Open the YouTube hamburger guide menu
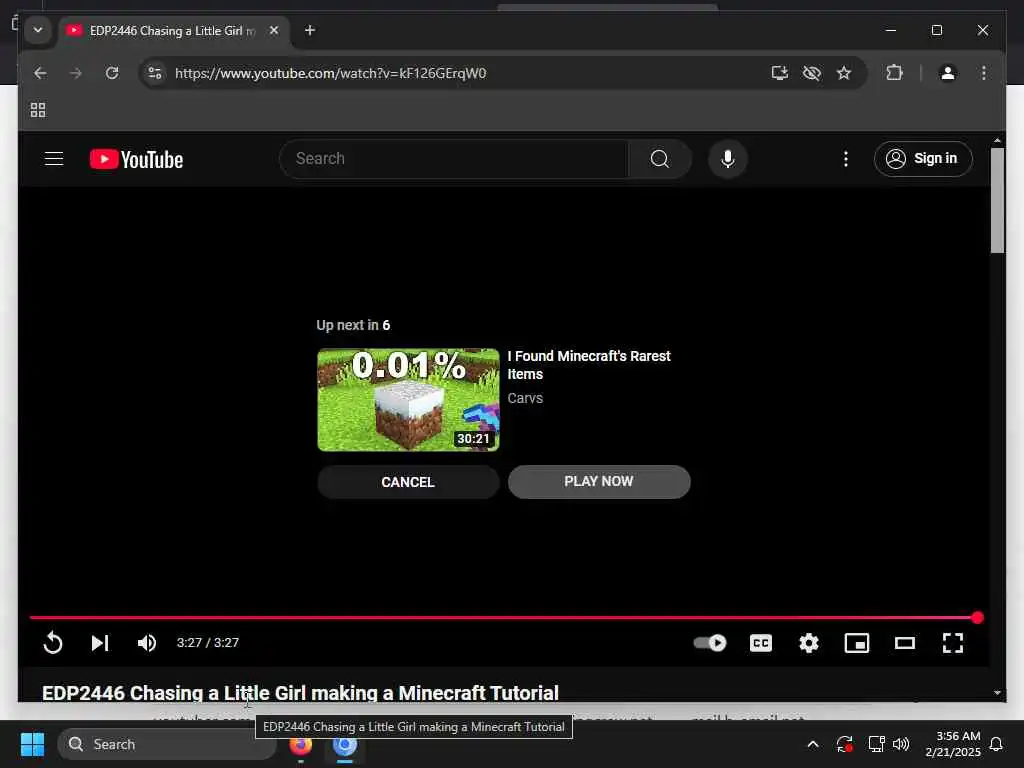This screenshot has height=768, width=1024. coord(54,159)
